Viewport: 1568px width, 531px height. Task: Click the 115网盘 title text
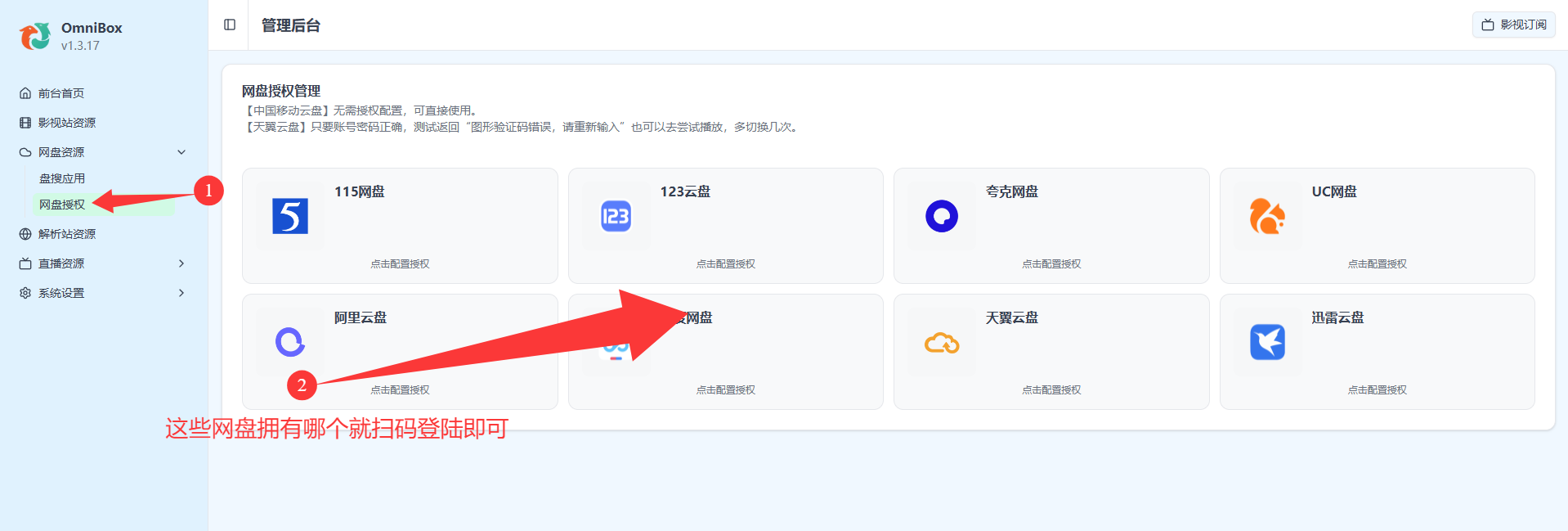(x=360, y=191)
